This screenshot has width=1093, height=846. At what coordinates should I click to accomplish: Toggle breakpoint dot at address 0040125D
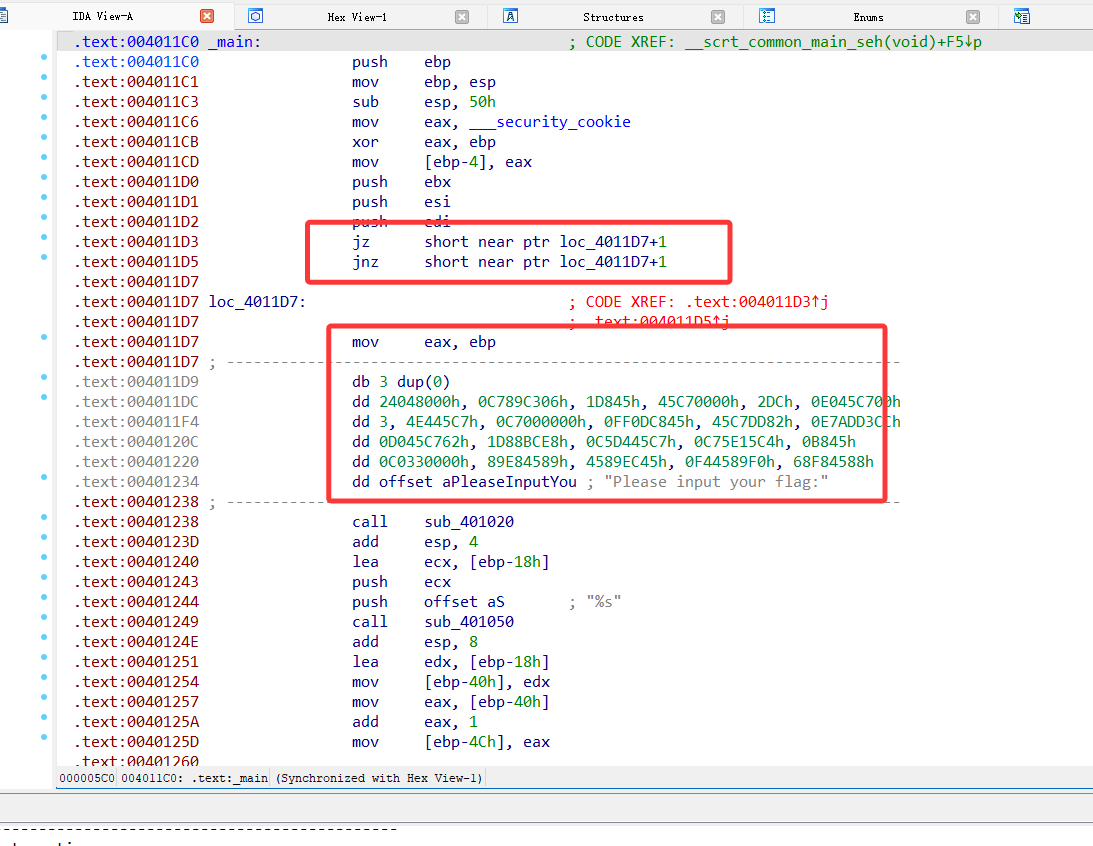click(x=44, y=737)
